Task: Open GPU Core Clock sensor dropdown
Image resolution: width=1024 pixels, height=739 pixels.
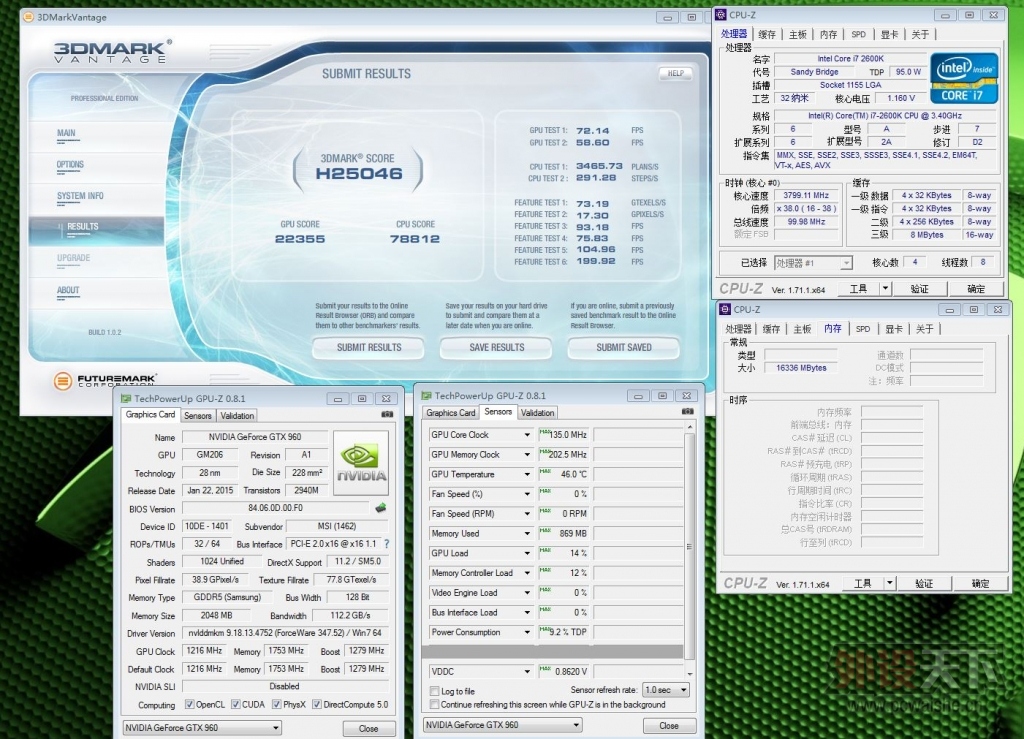Action: click(x=527, y=435)
